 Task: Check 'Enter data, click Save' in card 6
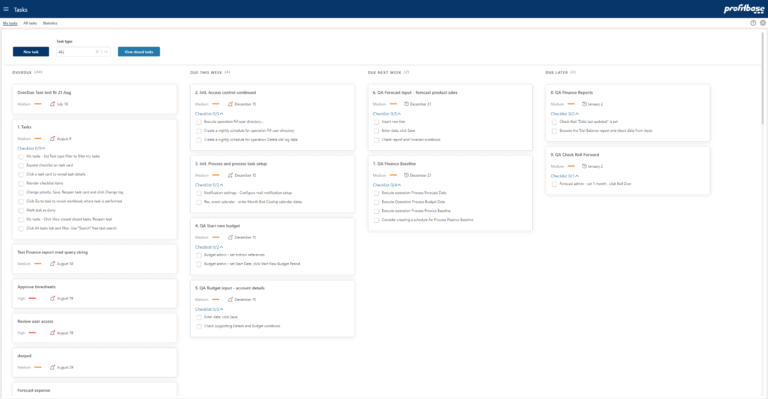tap(377, 131)
